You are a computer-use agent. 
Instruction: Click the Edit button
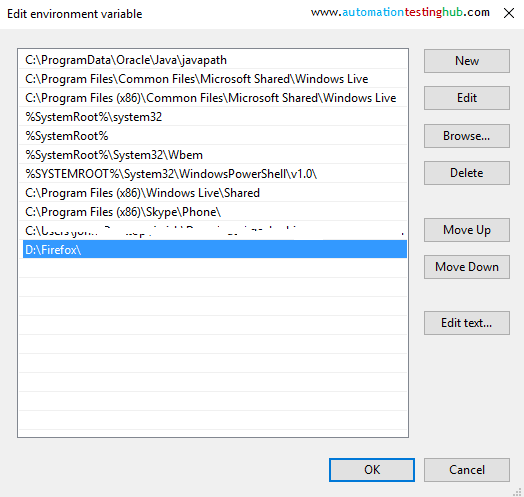coord(467,98)
